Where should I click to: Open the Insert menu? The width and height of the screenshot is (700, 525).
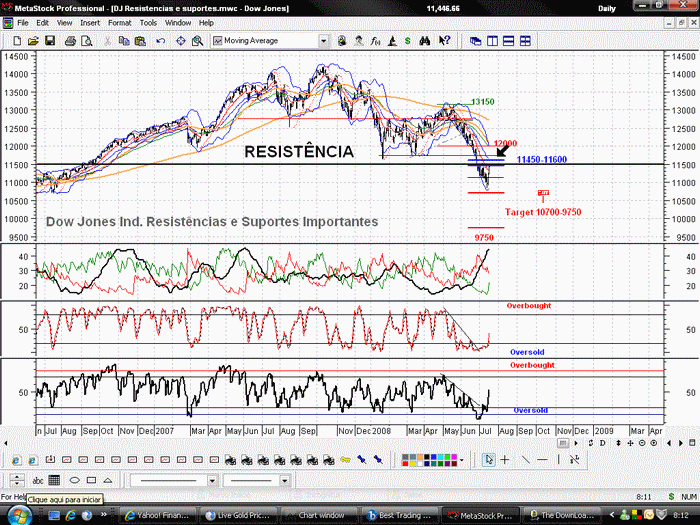tap(90, 23)
